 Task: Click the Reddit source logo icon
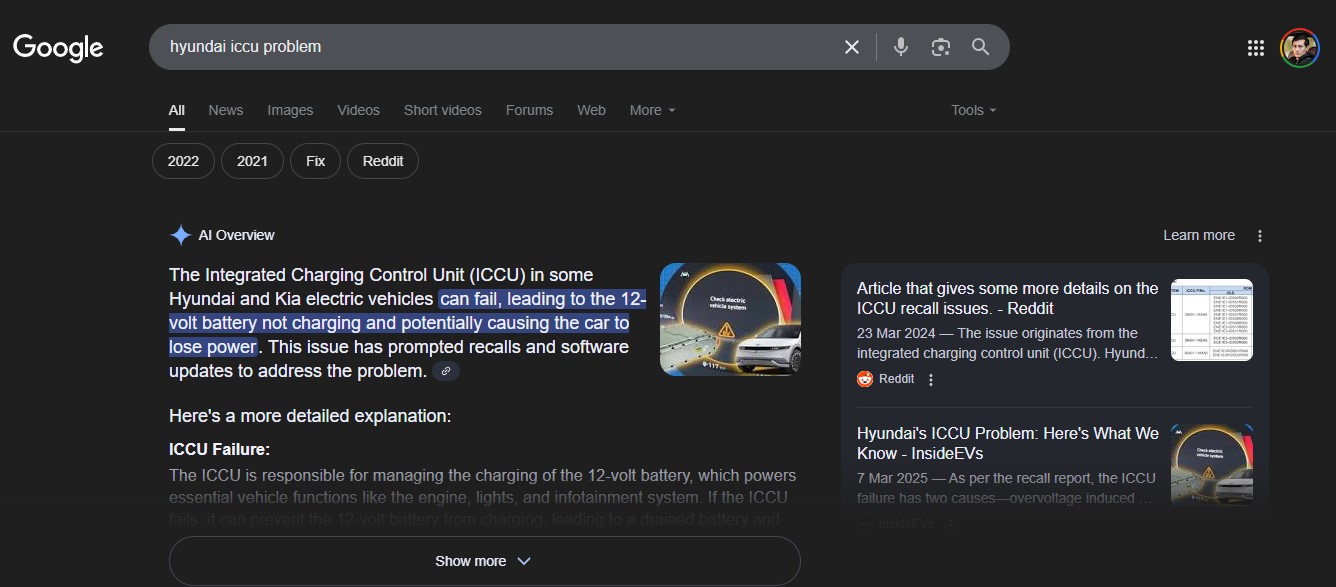[x=865, y=379]
